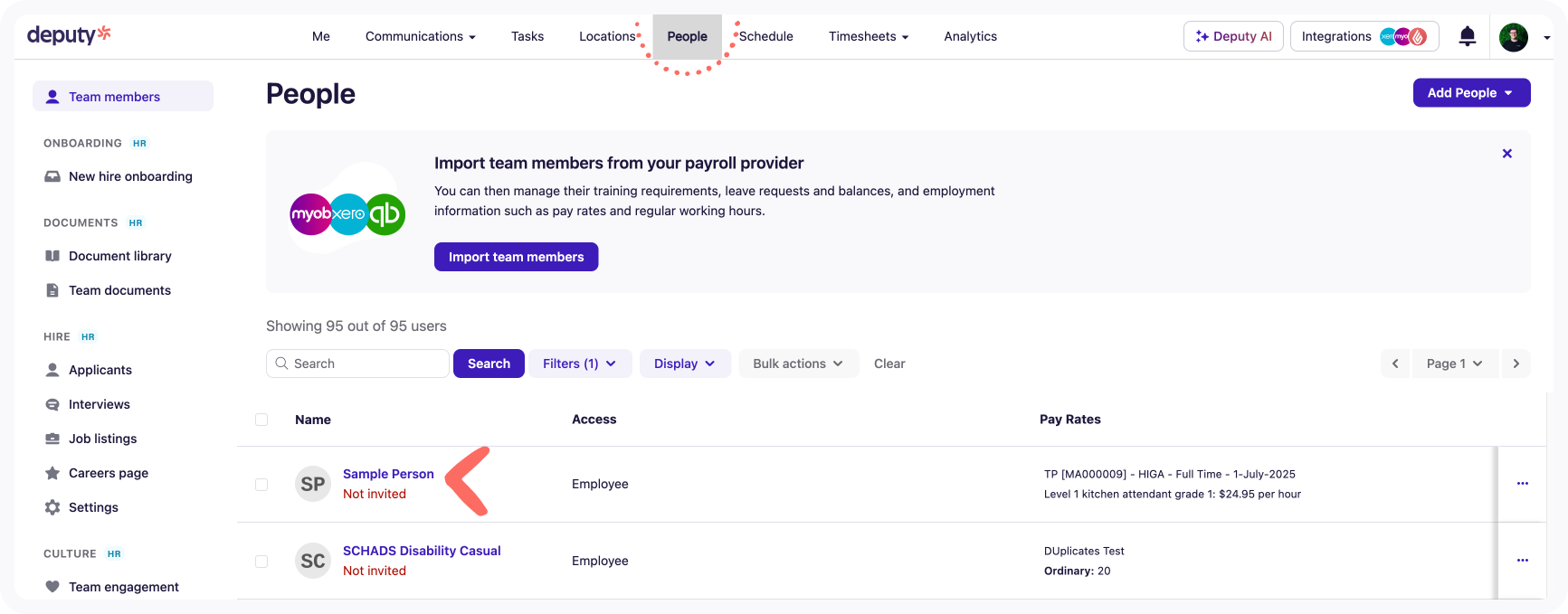The width and height of the screenshot is (1568, 614).
Task: Switch to the Schedule tab
Action: pyautogui.click(x=765, y=36)
